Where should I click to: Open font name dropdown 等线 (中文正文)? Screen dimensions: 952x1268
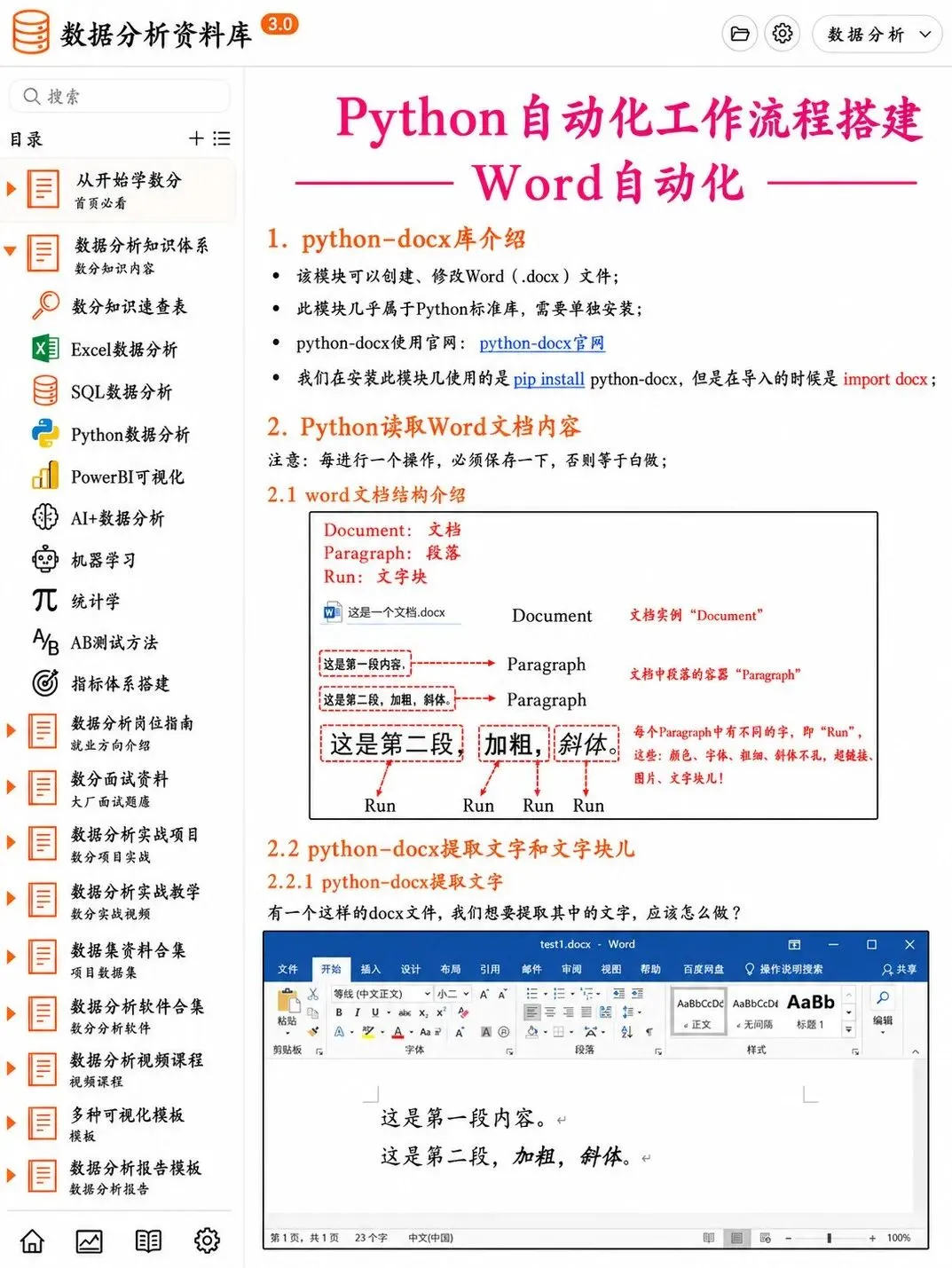[382, 994]
